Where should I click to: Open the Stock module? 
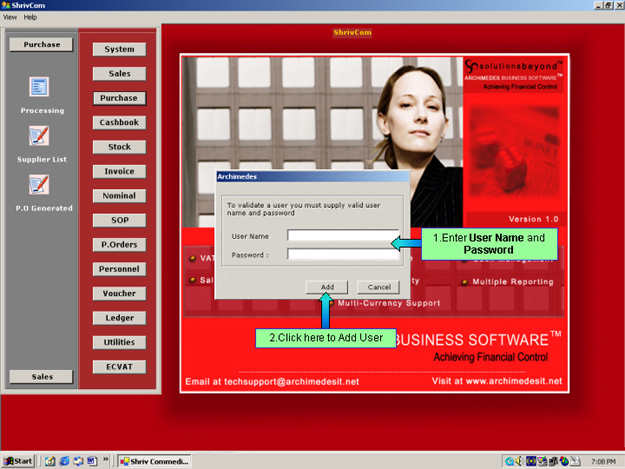pos(119,147)
